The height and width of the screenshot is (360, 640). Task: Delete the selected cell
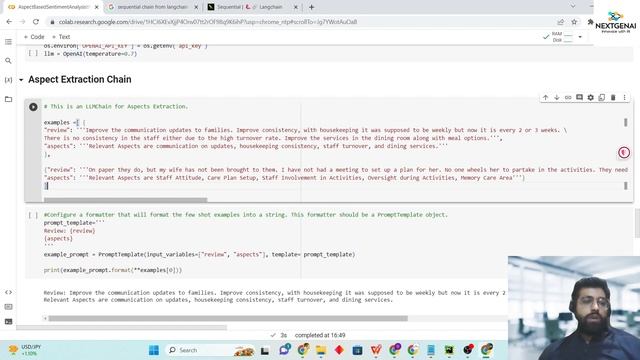click(613, 98)
